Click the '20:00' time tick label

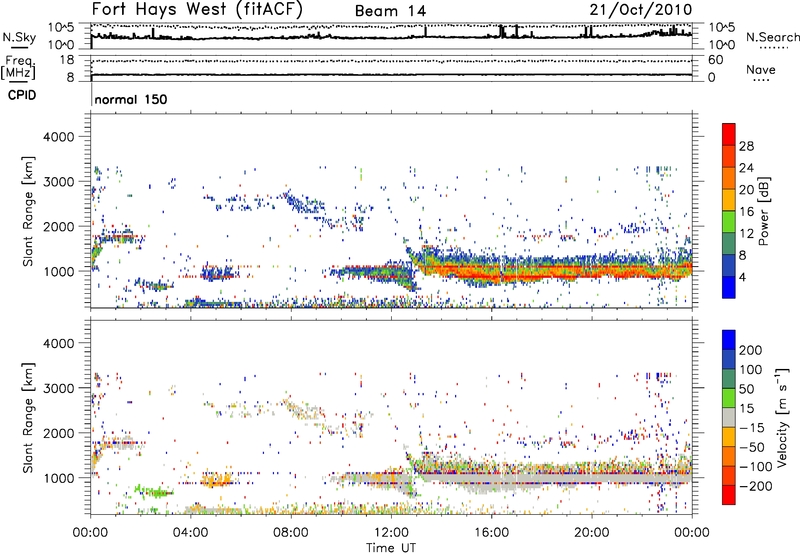tap(592, 533)
